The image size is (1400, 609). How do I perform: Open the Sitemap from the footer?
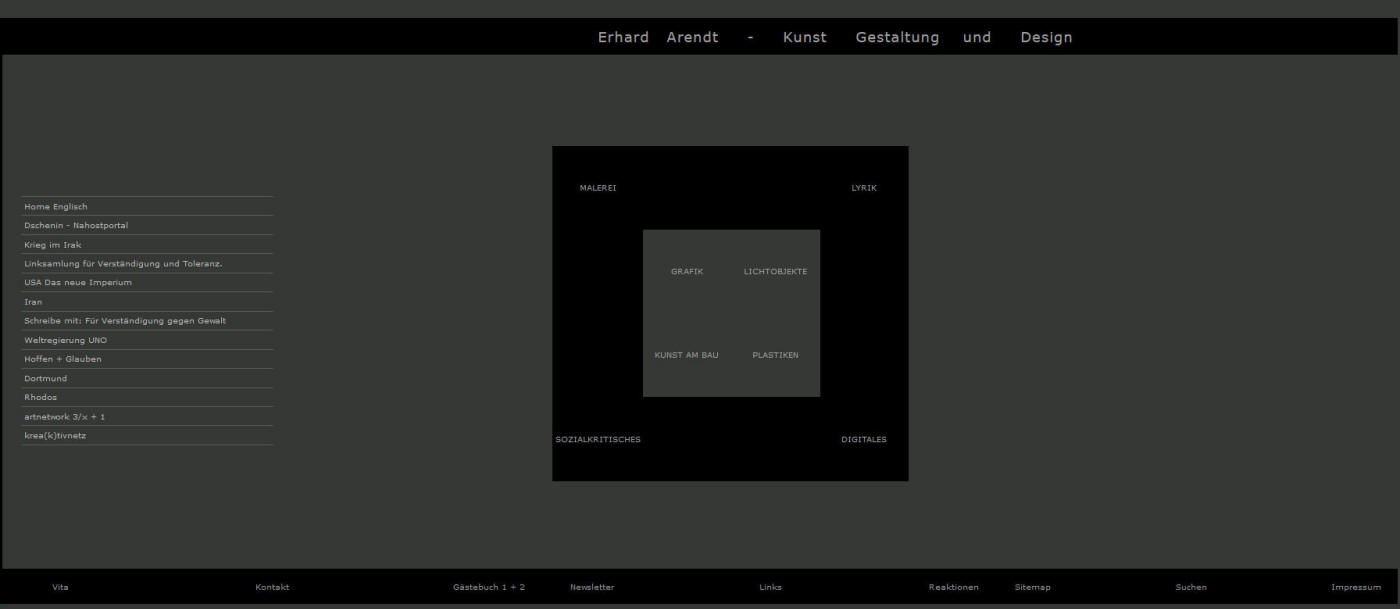(x=1032, y=587)
